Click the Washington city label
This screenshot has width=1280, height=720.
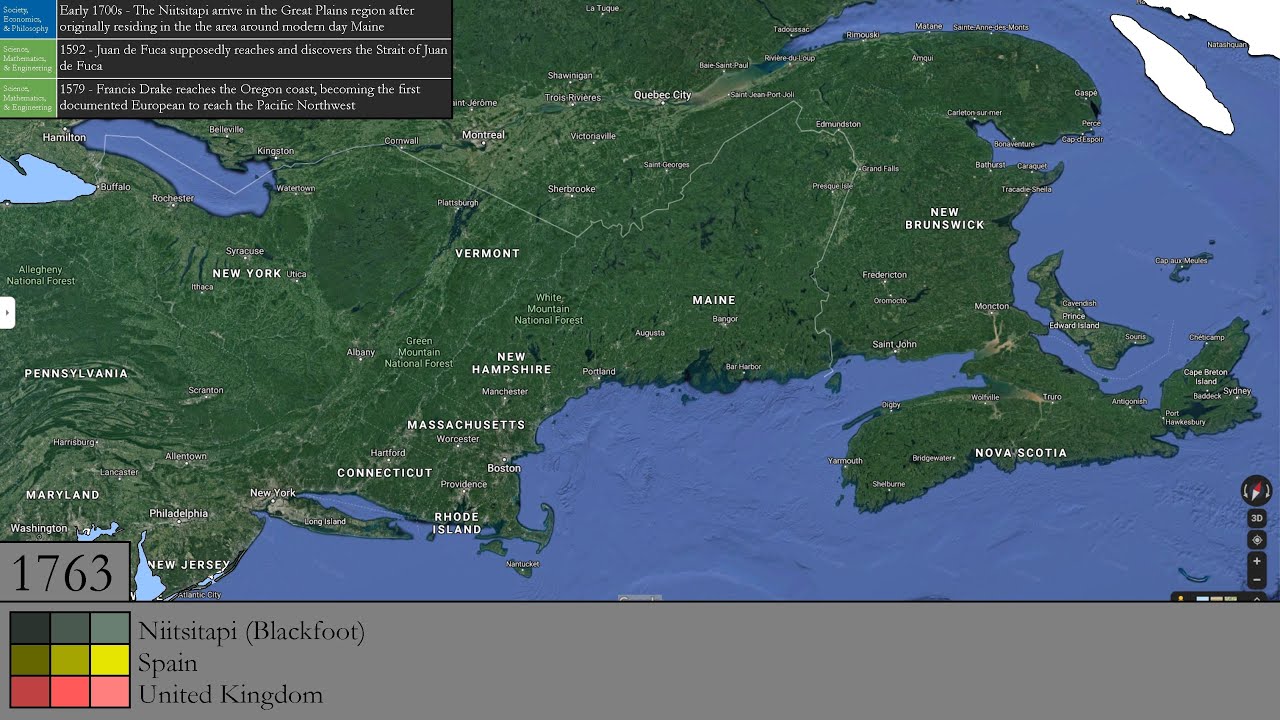[39, 528]
